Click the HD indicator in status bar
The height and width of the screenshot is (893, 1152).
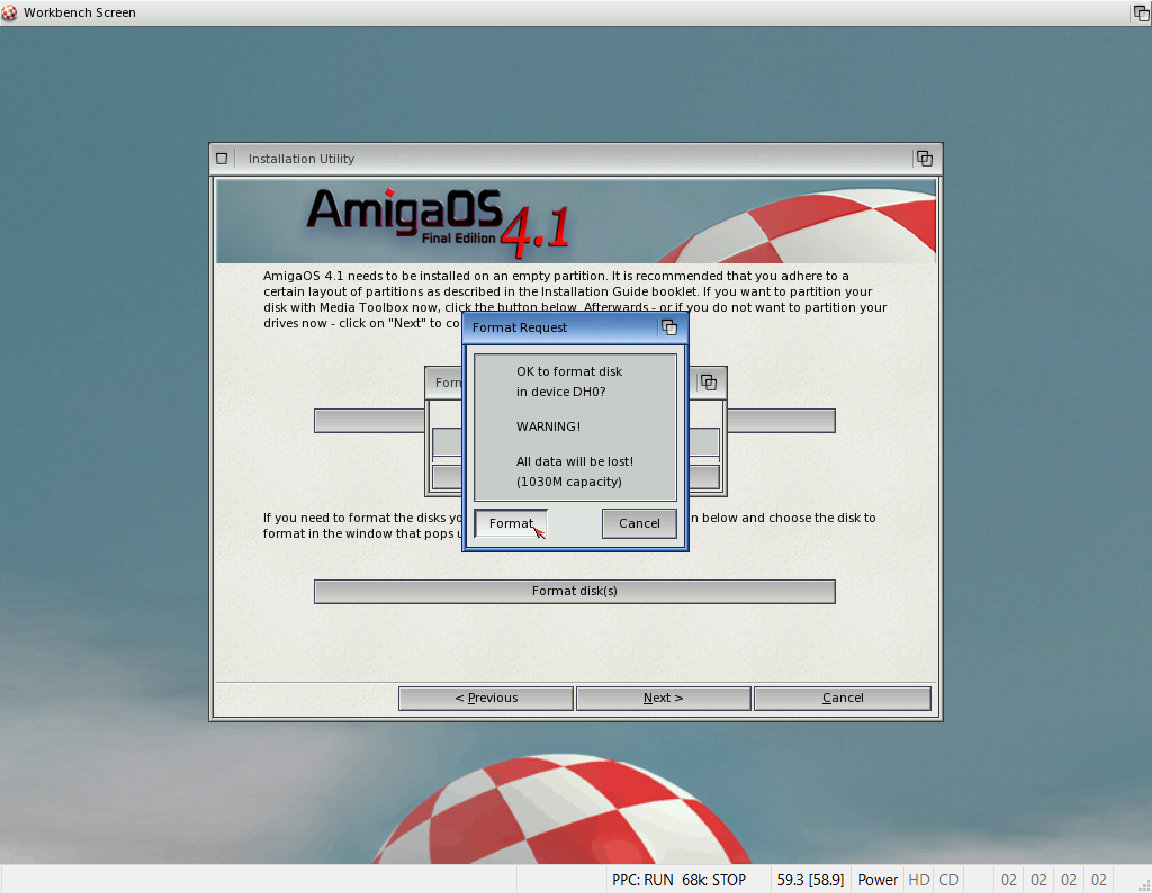(x=918, y=880)
